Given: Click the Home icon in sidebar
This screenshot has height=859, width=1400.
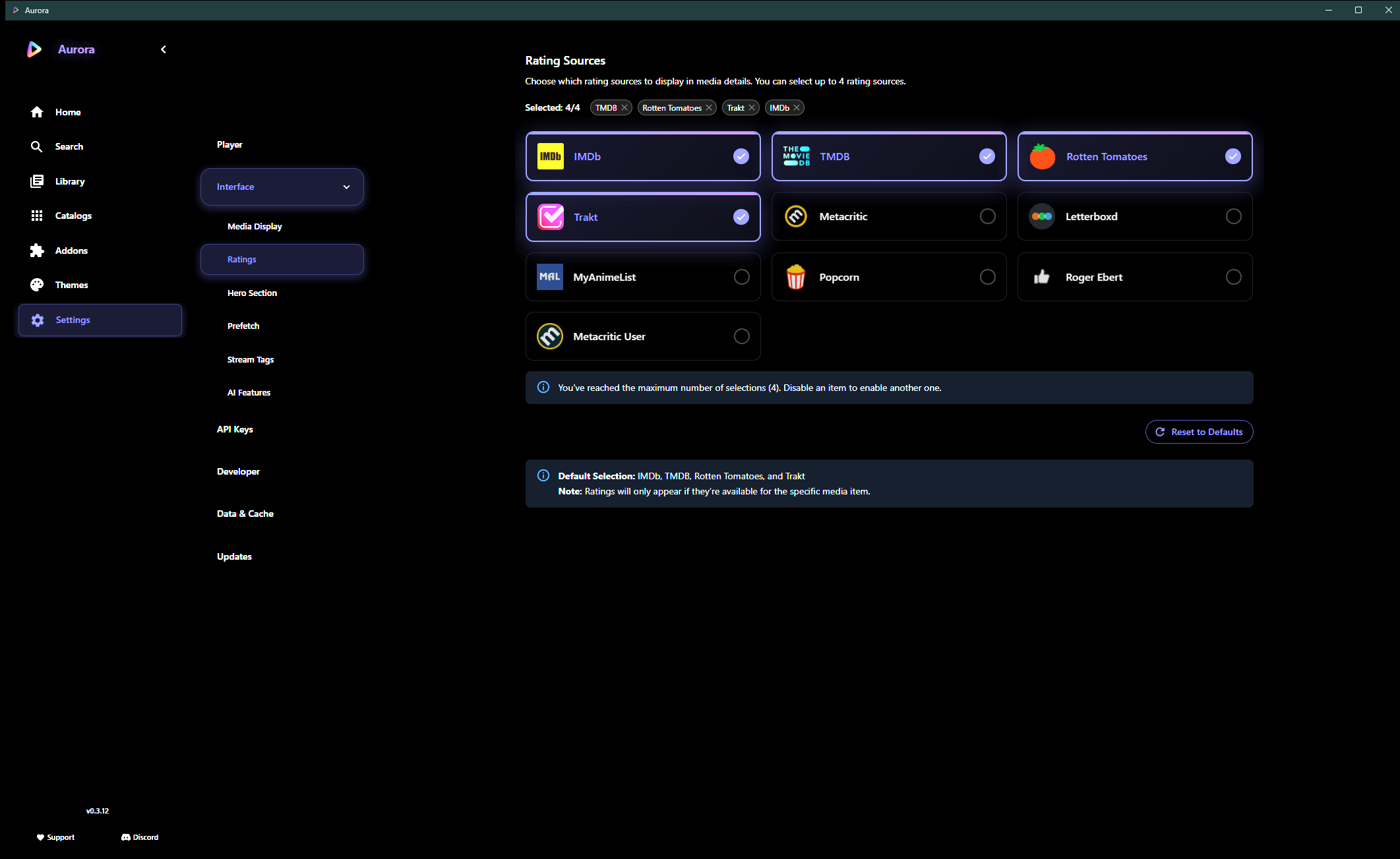Looking at the screenshot, I should click(x=37, y=112).
